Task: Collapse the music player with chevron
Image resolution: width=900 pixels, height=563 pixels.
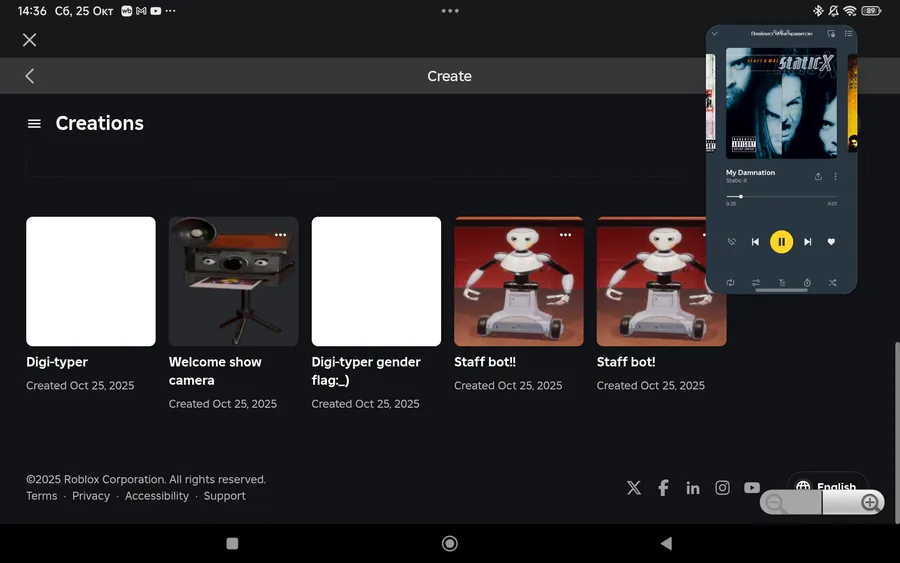Action: (x=715, y=33)
